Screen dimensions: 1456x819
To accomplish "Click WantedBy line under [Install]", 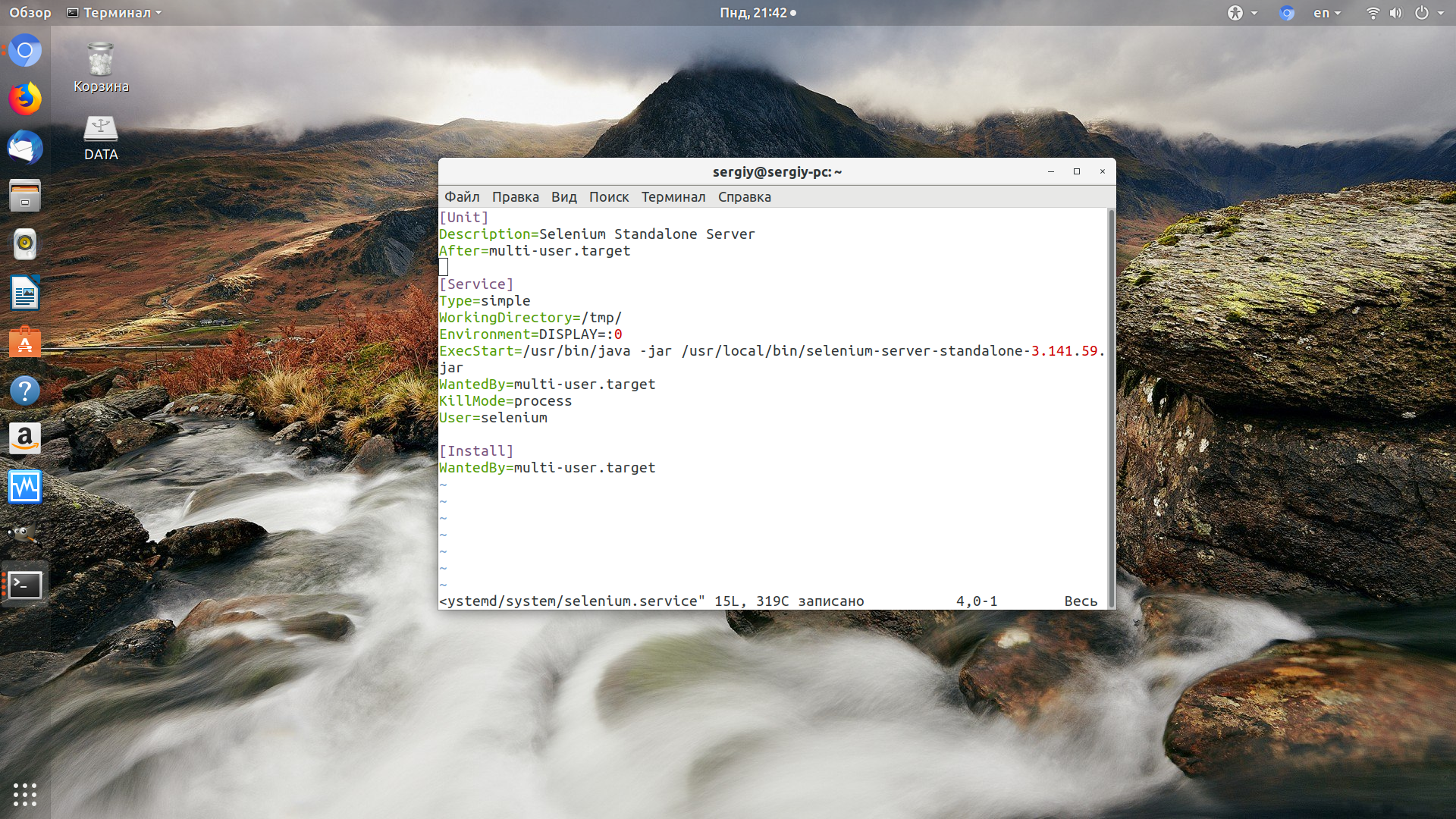I will coord(547,468).
